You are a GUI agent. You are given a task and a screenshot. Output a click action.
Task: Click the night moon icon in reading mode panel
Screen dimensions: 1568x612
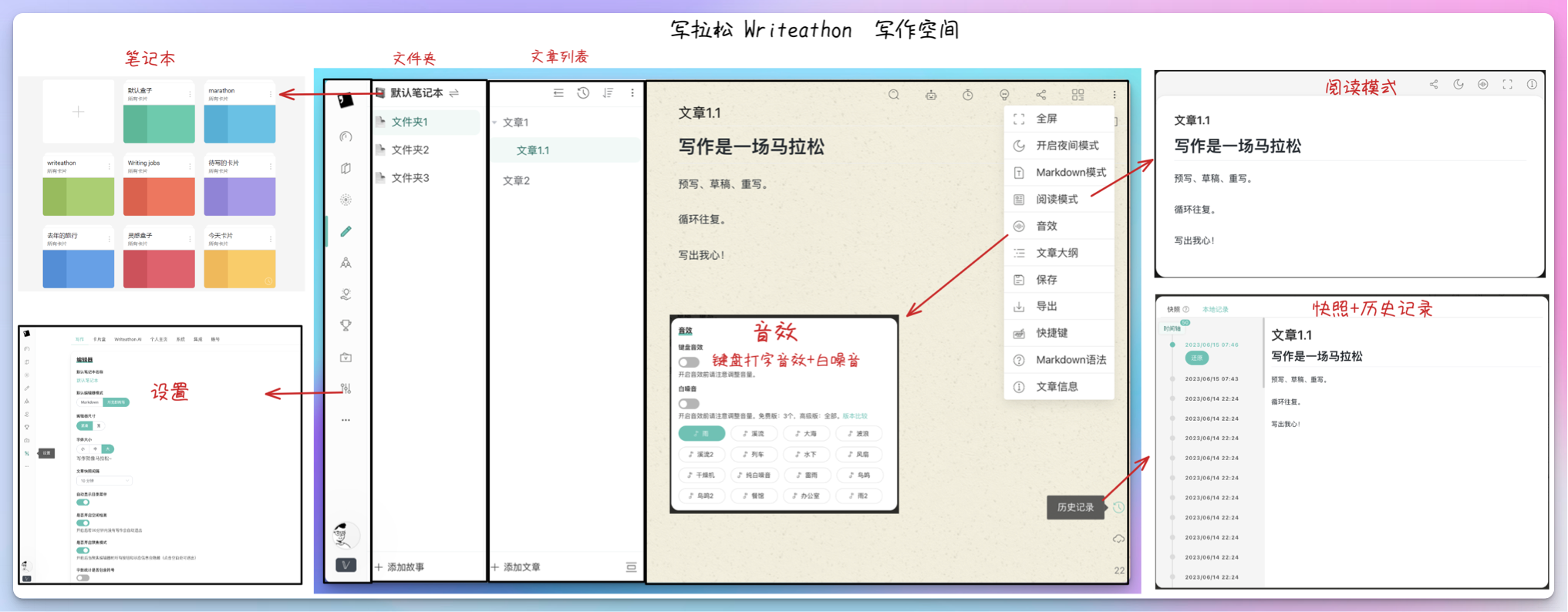1458,85
